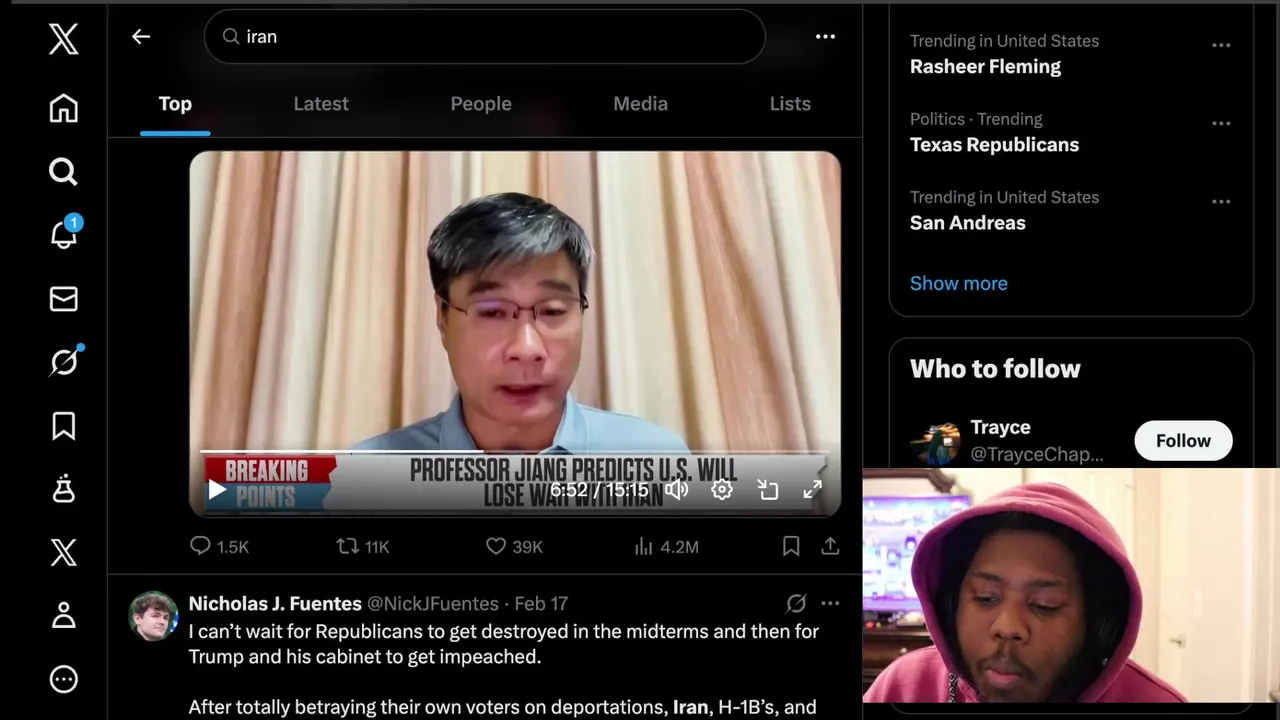The height and width of the screenshot is (720, 1280).
Task: Open the Texas Republicans trend
Action: [x=994, y=145]
